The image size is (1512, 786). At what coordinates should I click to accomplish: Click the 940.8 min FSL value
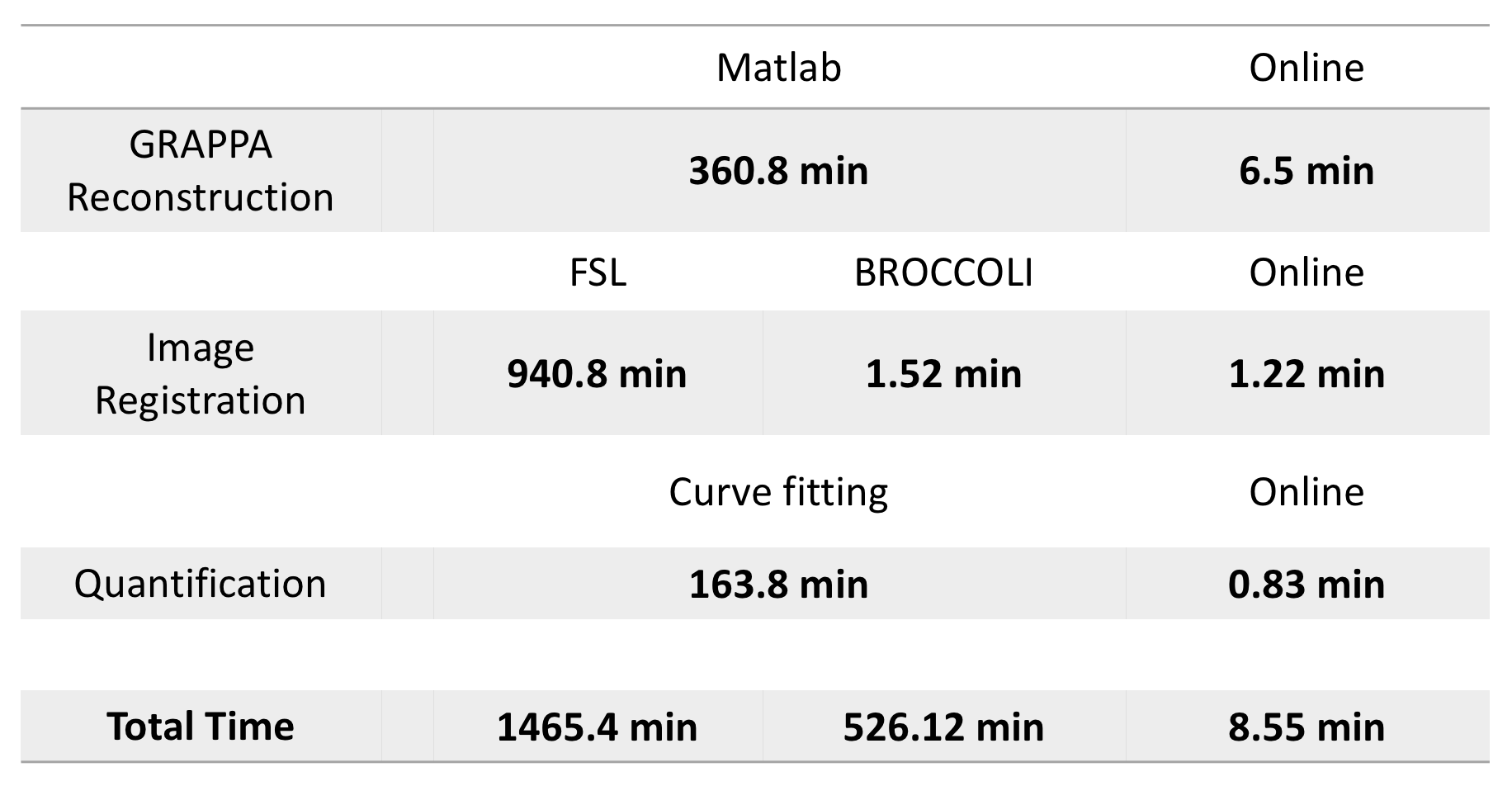click(597, 374)
